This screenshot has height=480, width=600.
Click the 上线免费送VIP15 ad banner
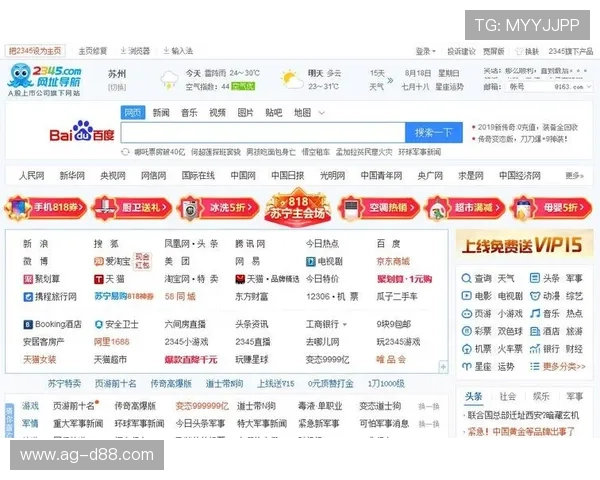click(x=524, y=245)
